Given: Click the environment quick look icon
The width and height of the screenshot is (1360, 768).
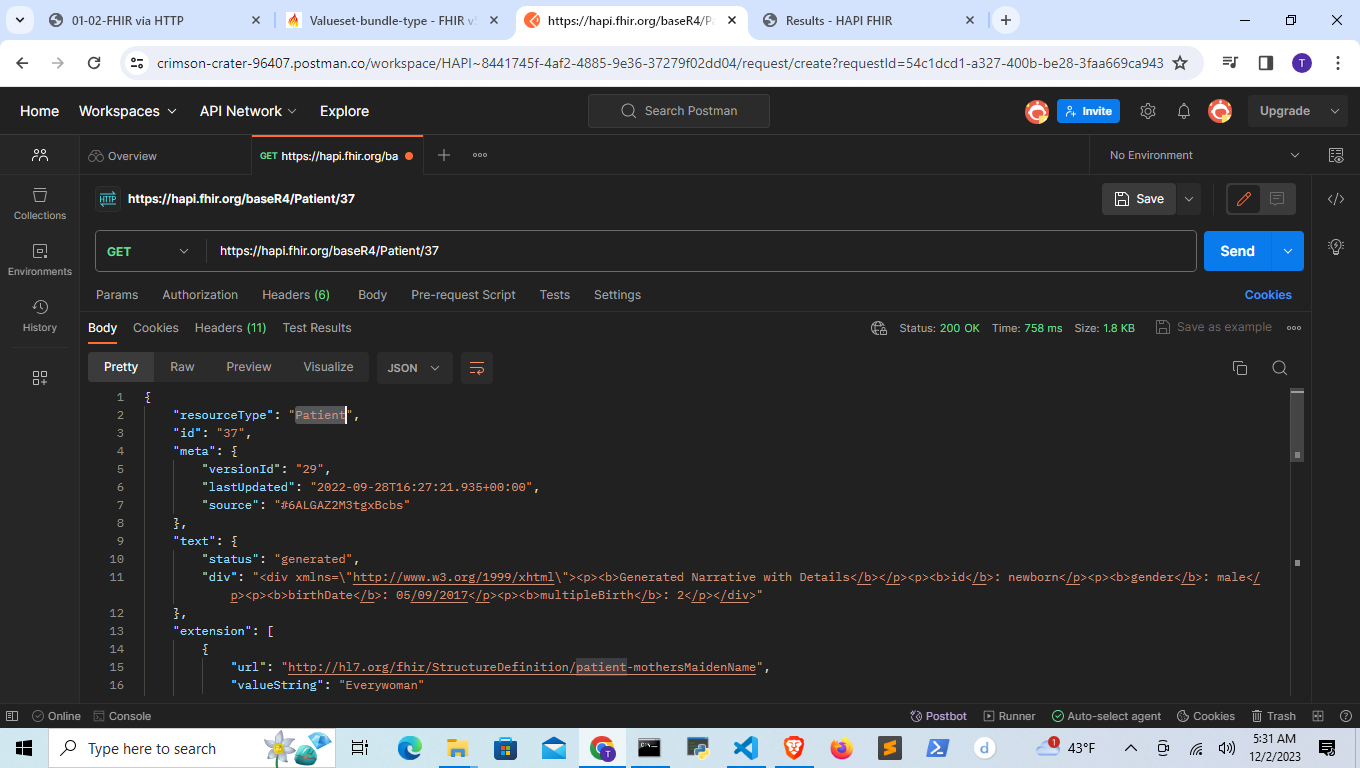Looking at the screenshot, I should click(x=1336, y=155).
